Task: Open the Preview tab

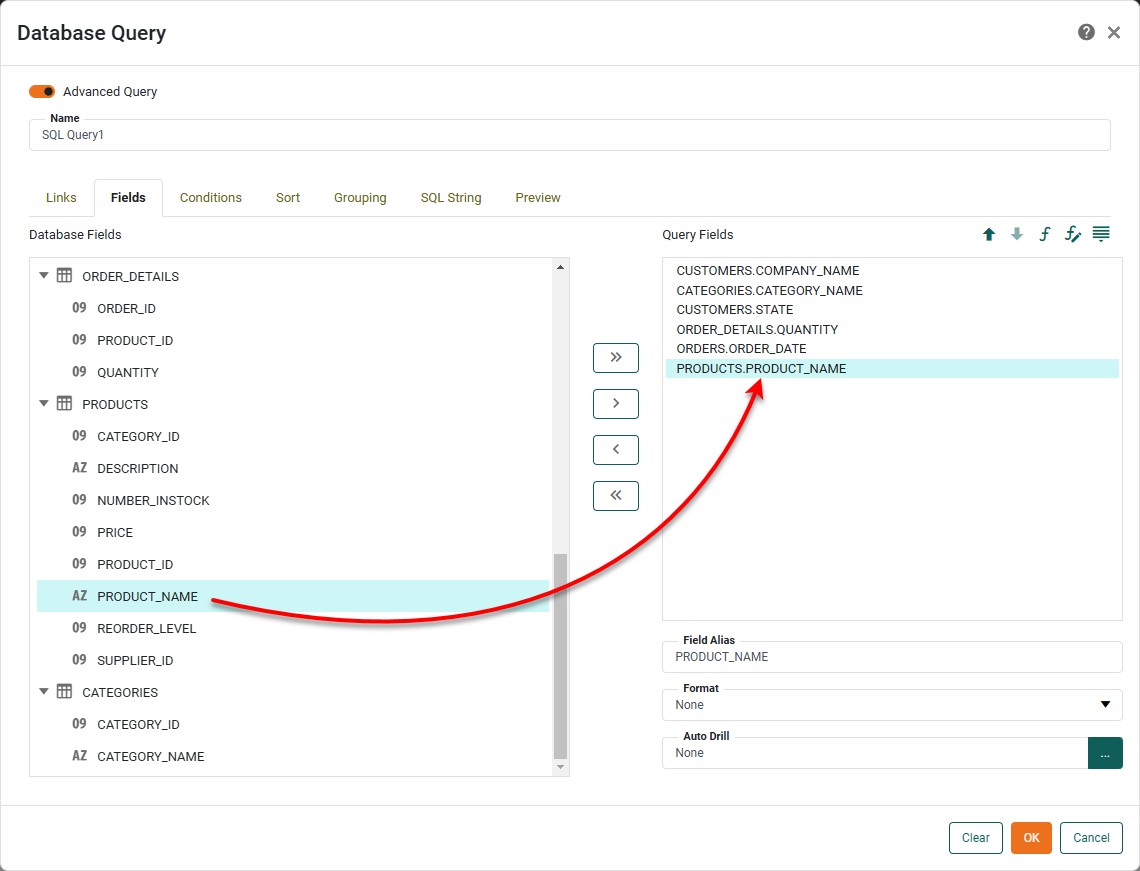Action: coord(538,197)
